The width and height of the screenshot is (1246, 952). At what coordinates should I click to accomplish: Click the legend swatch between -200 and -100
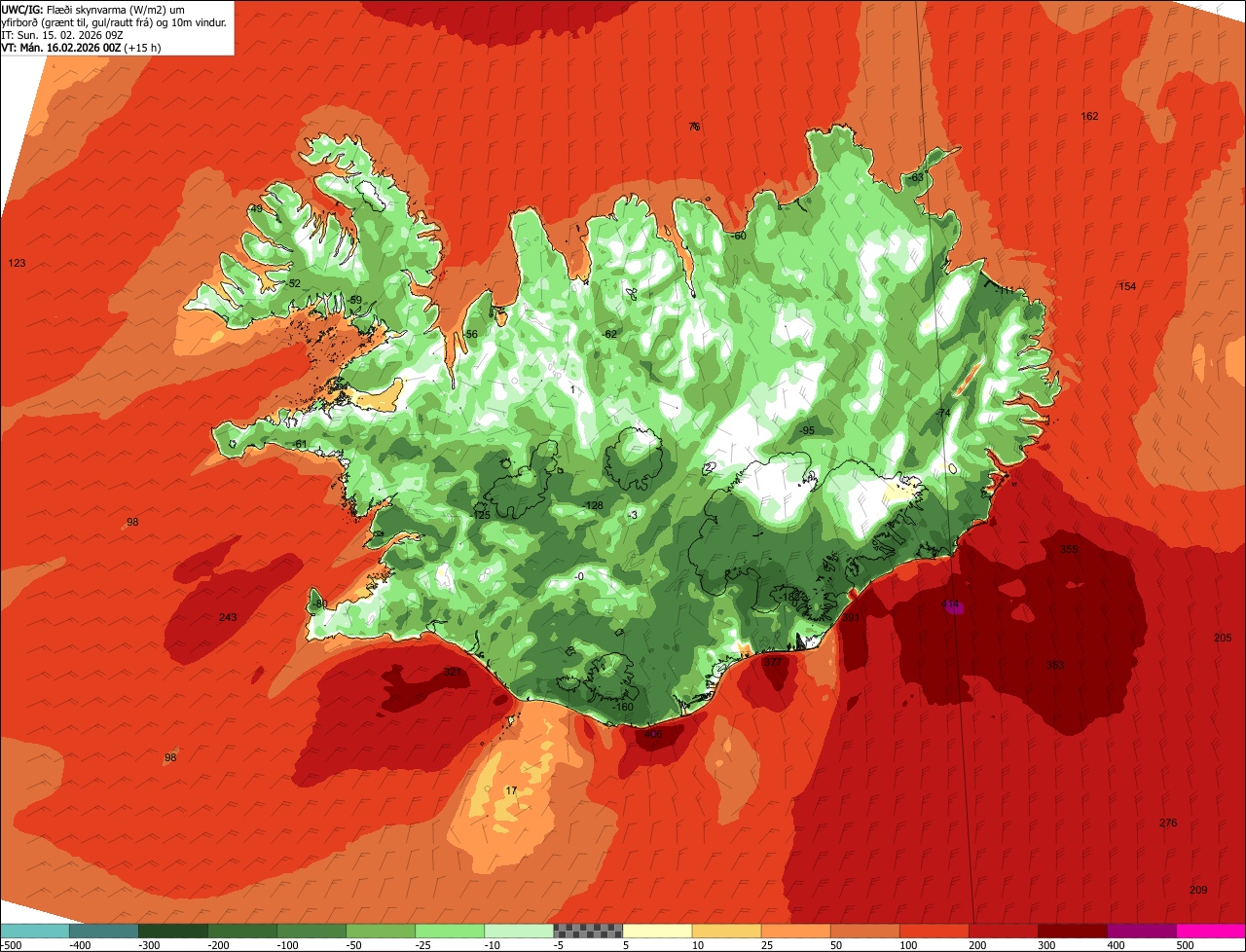point(242,931)
